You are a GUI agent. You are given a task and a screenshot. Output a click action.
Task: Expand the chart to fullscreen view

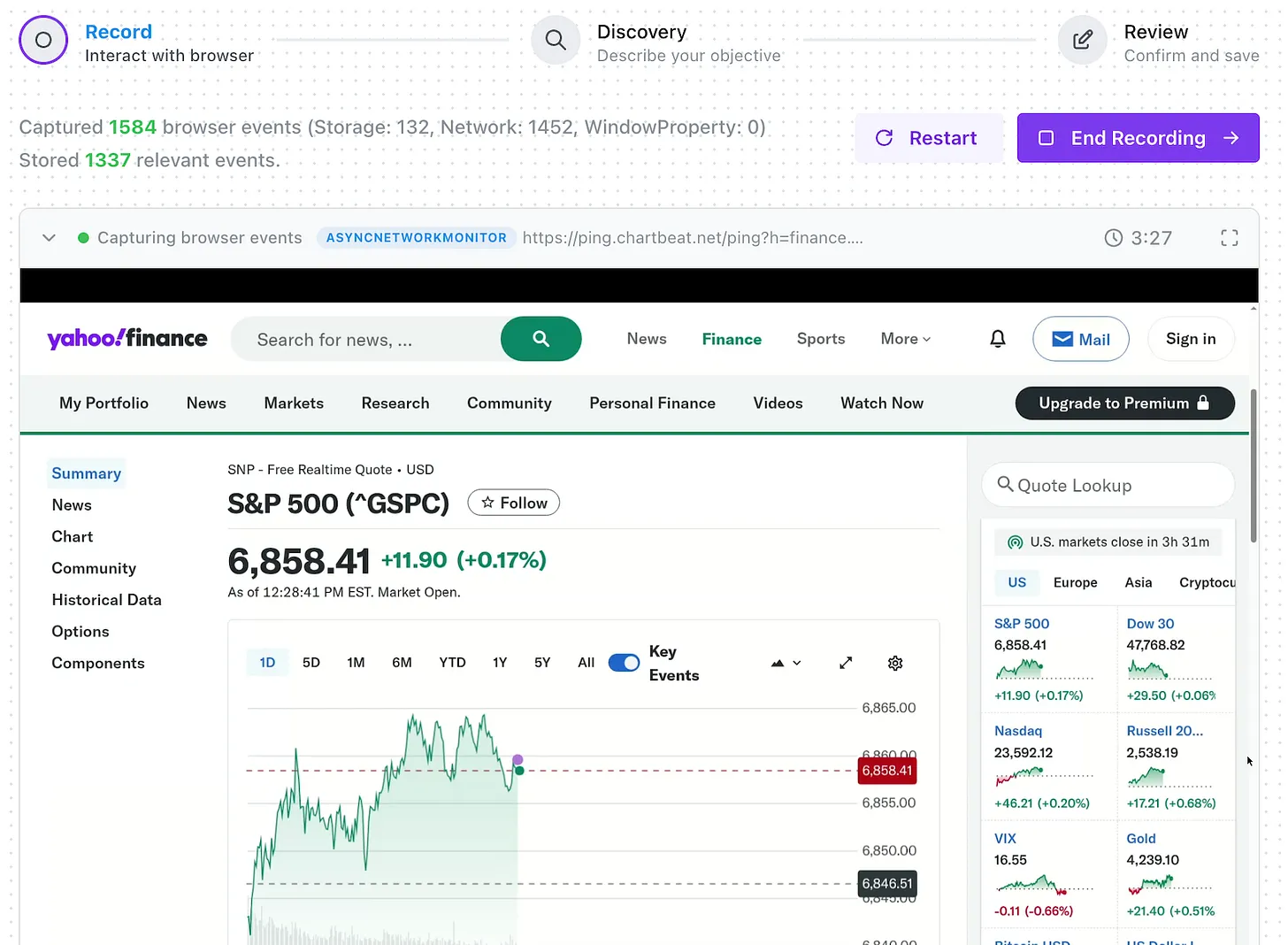845,662
